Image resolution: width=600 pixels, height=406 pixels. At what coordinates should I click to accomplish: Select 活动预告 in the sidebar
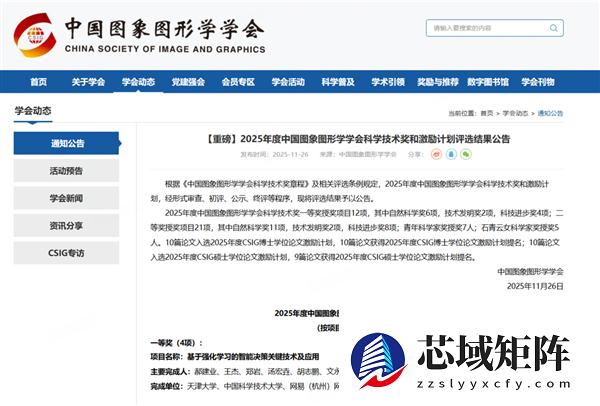pyautogui.click(x=66, y=171)
